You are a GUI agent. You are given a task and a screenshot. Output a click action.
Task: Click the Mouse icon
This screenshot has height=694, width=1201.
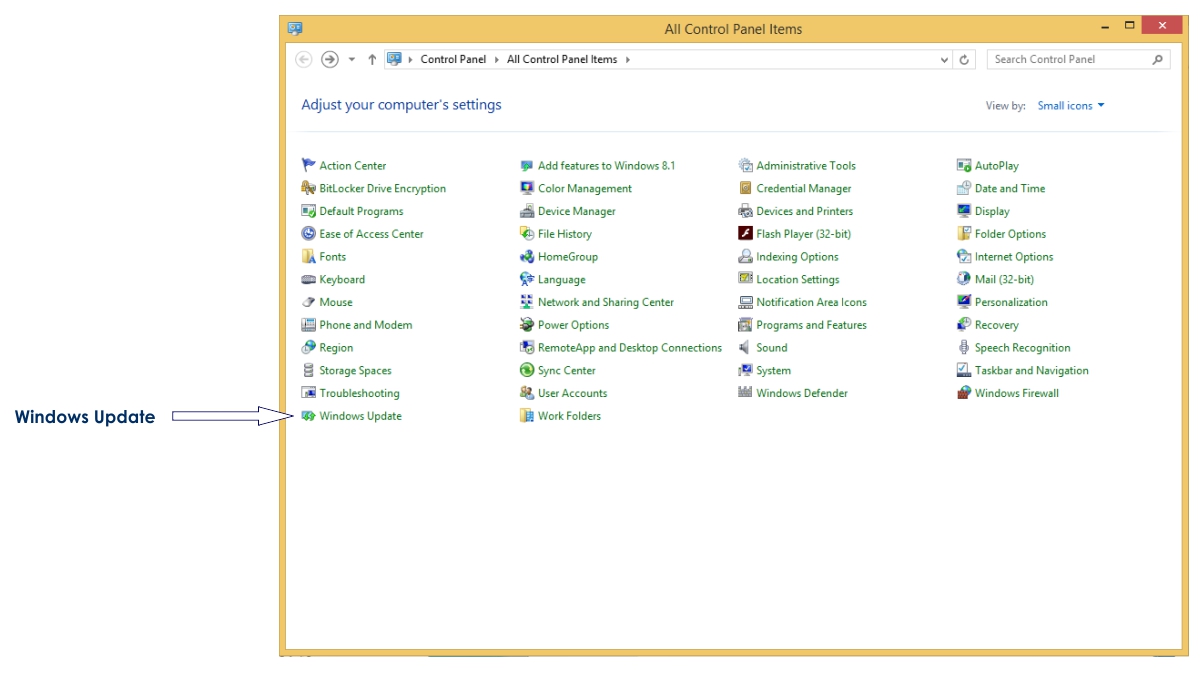point(309,303)
